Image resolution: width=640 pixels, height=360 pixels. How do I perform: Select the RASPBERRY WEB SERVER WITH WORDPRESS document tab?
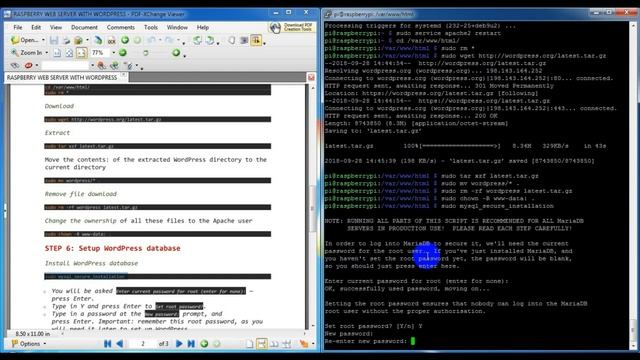coord(62,77)
